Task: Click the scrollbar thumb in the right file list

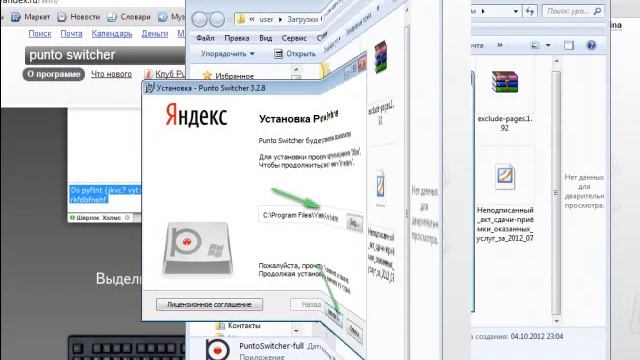Action: [556, 193]
